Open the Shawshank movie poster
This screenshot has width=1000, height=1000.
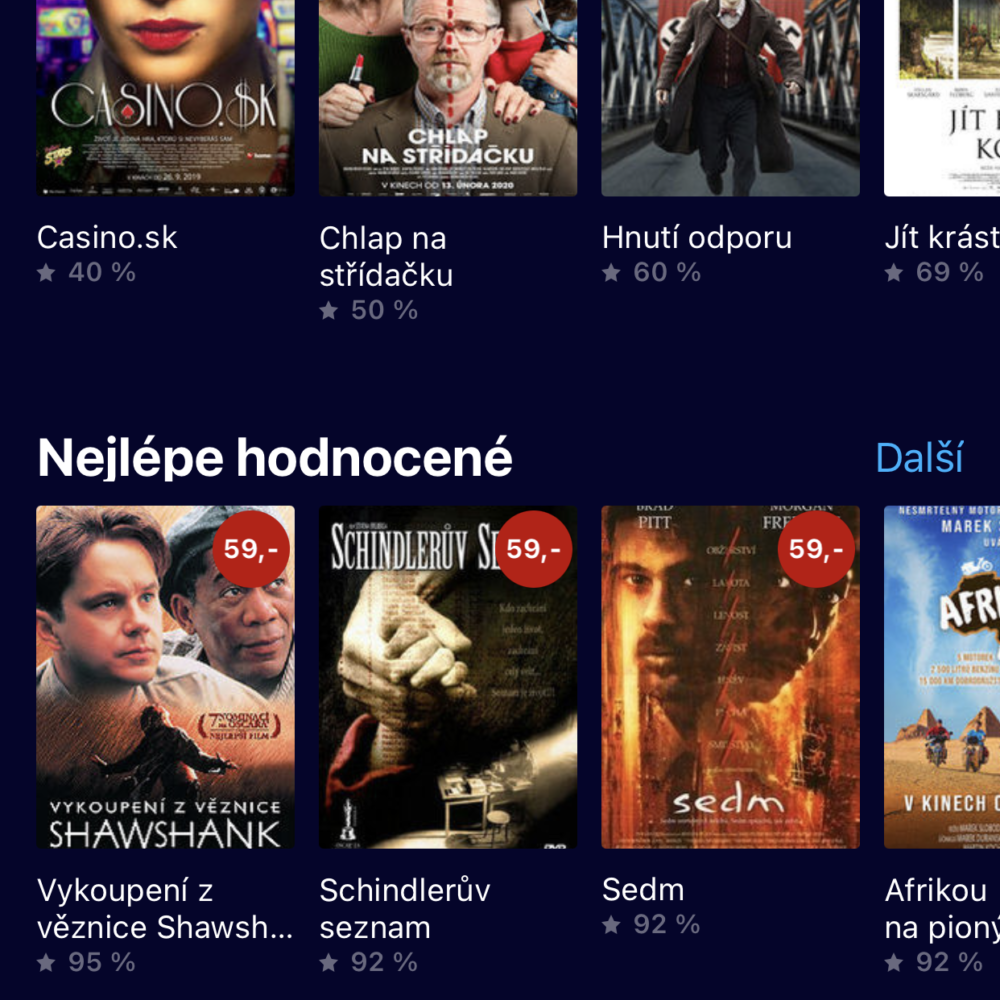pyautogui.click(x=165, y=677)
